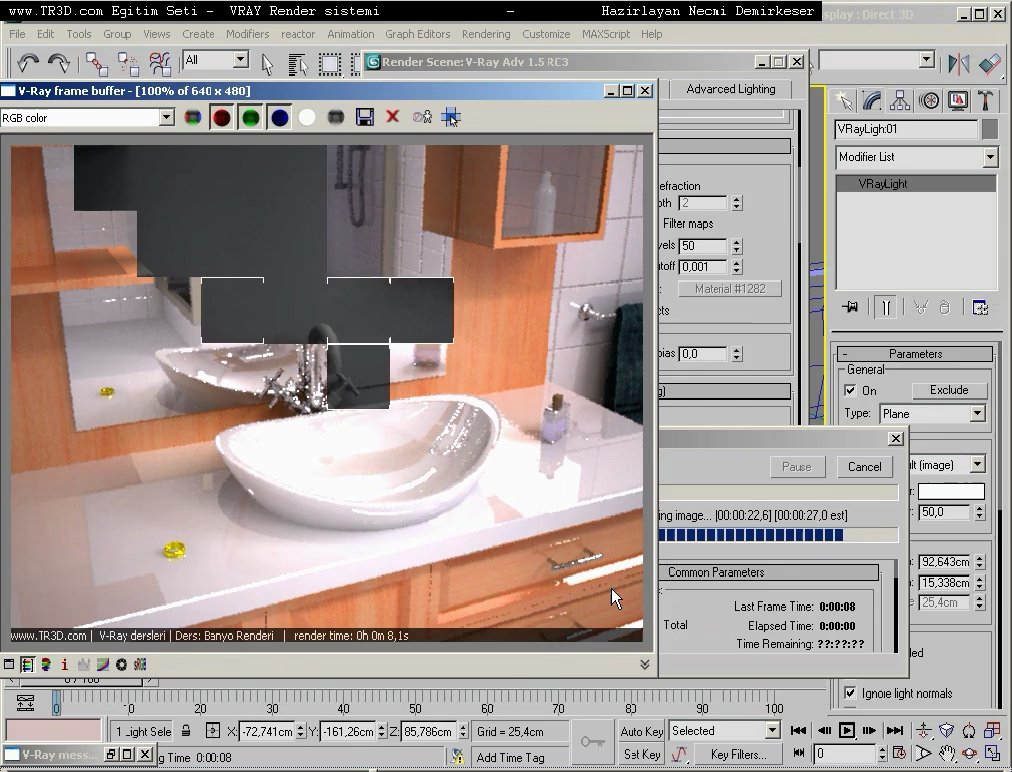
Task: Switch to Advanced Lighting tab
Action: click(x=731, y=89)
